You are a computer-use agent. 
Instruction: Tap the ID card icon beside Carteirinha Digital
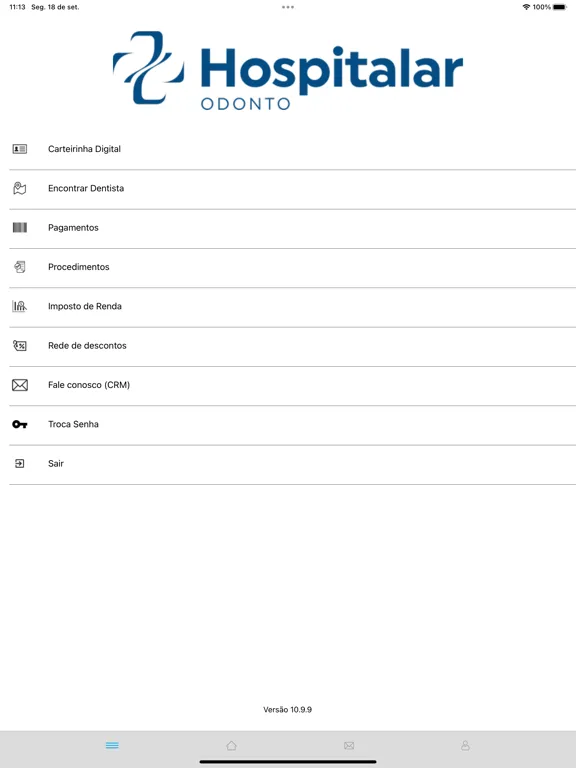pos(20,149)
